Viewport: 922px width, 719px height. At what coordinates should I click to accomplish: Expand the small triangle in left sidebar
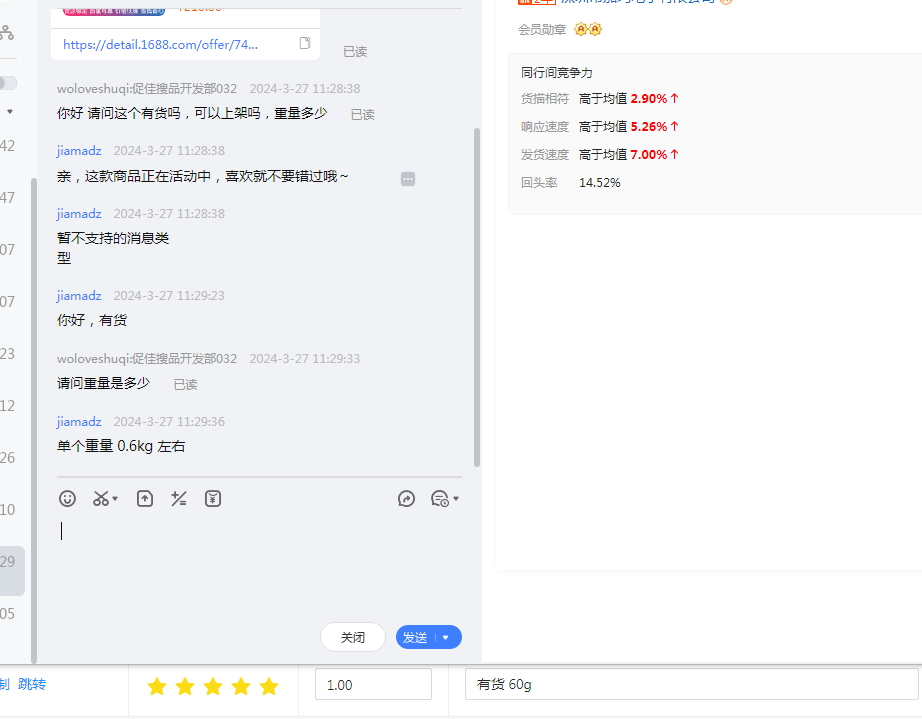(10, 112)
